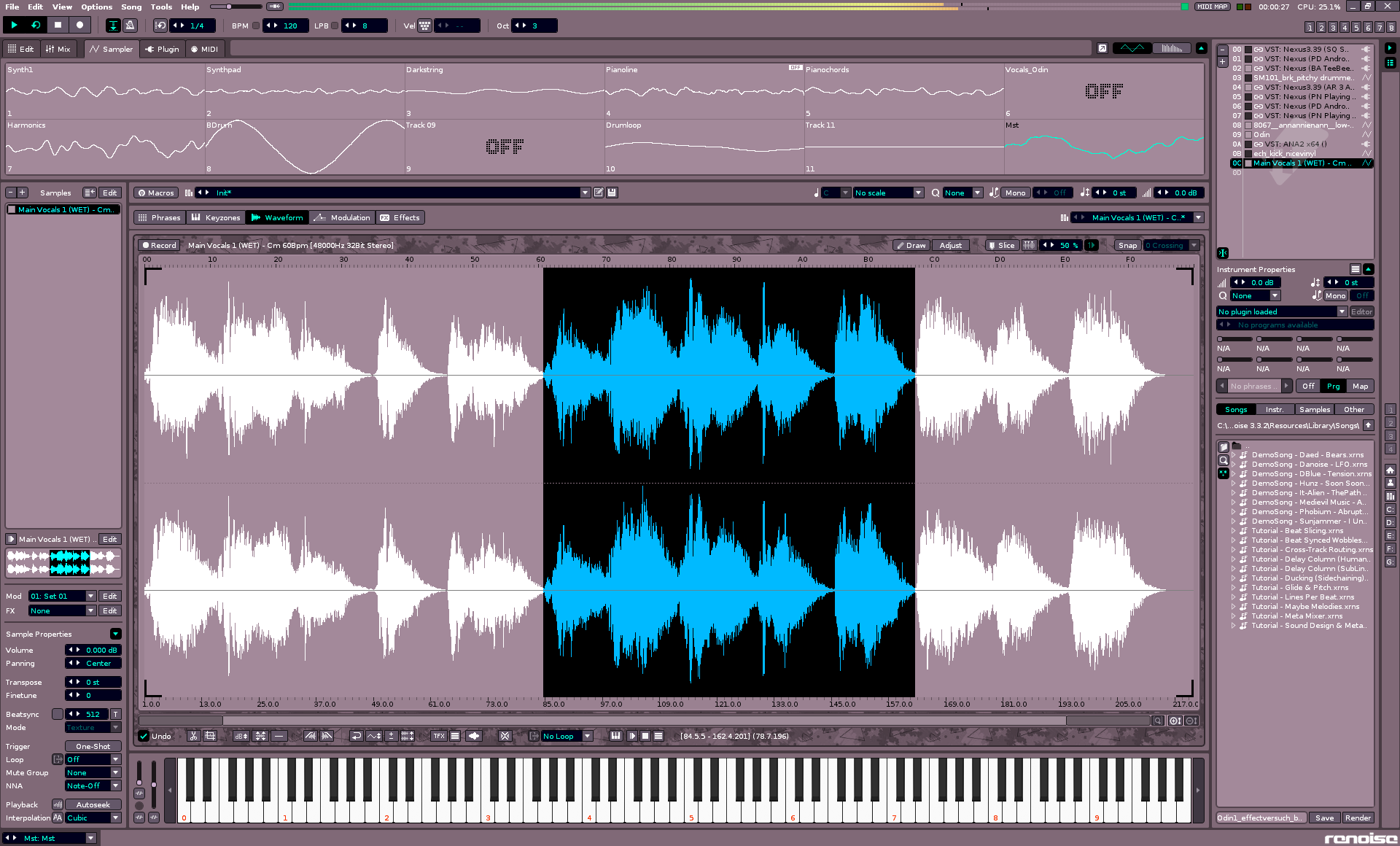Open the No Loop mode dropdown
The height and width of the screenshot is (846, 1400).
pos(566,736)
